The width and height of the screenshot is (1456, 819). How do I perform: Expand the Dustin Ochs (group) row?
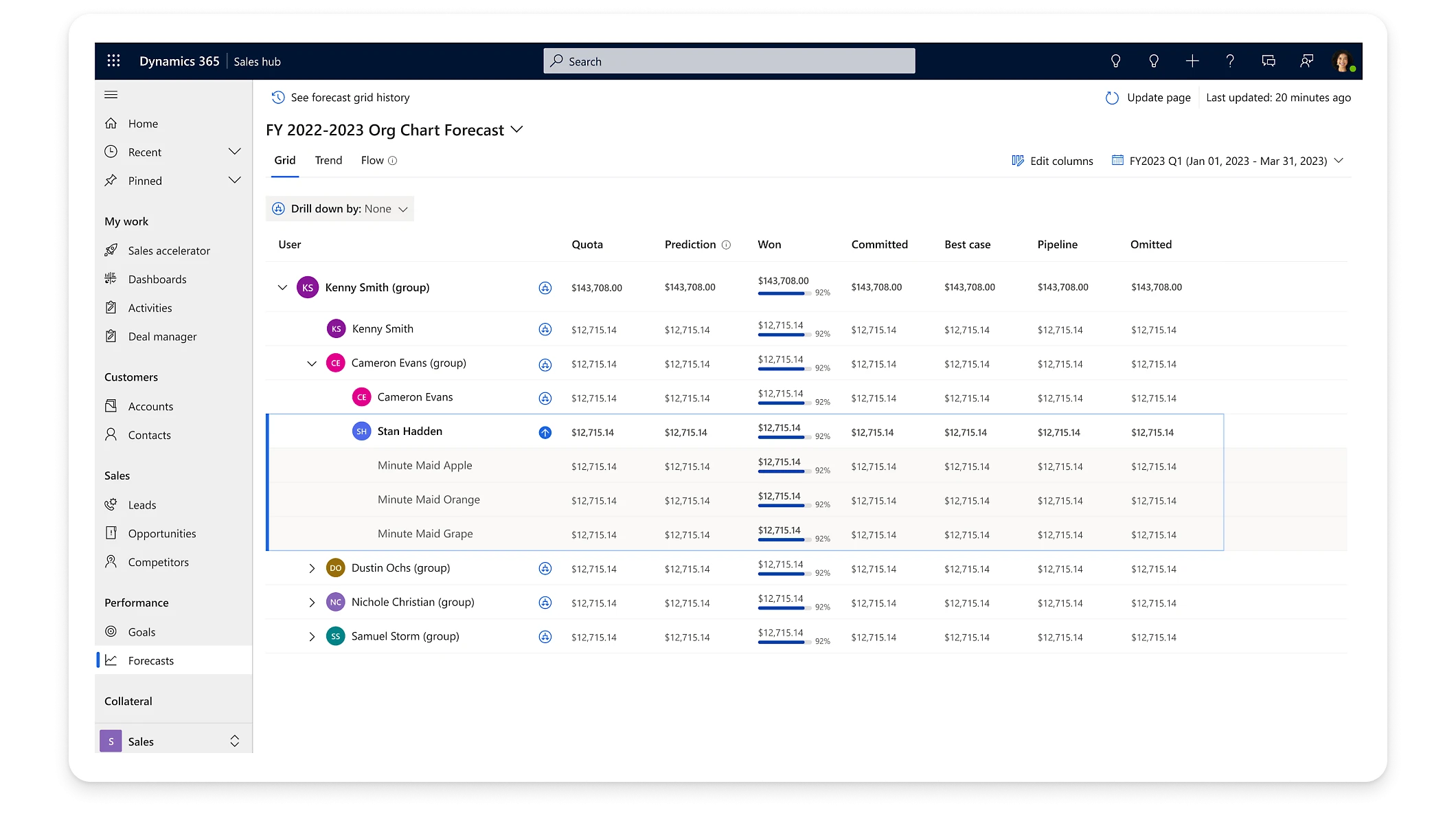[x=312, y=568]
